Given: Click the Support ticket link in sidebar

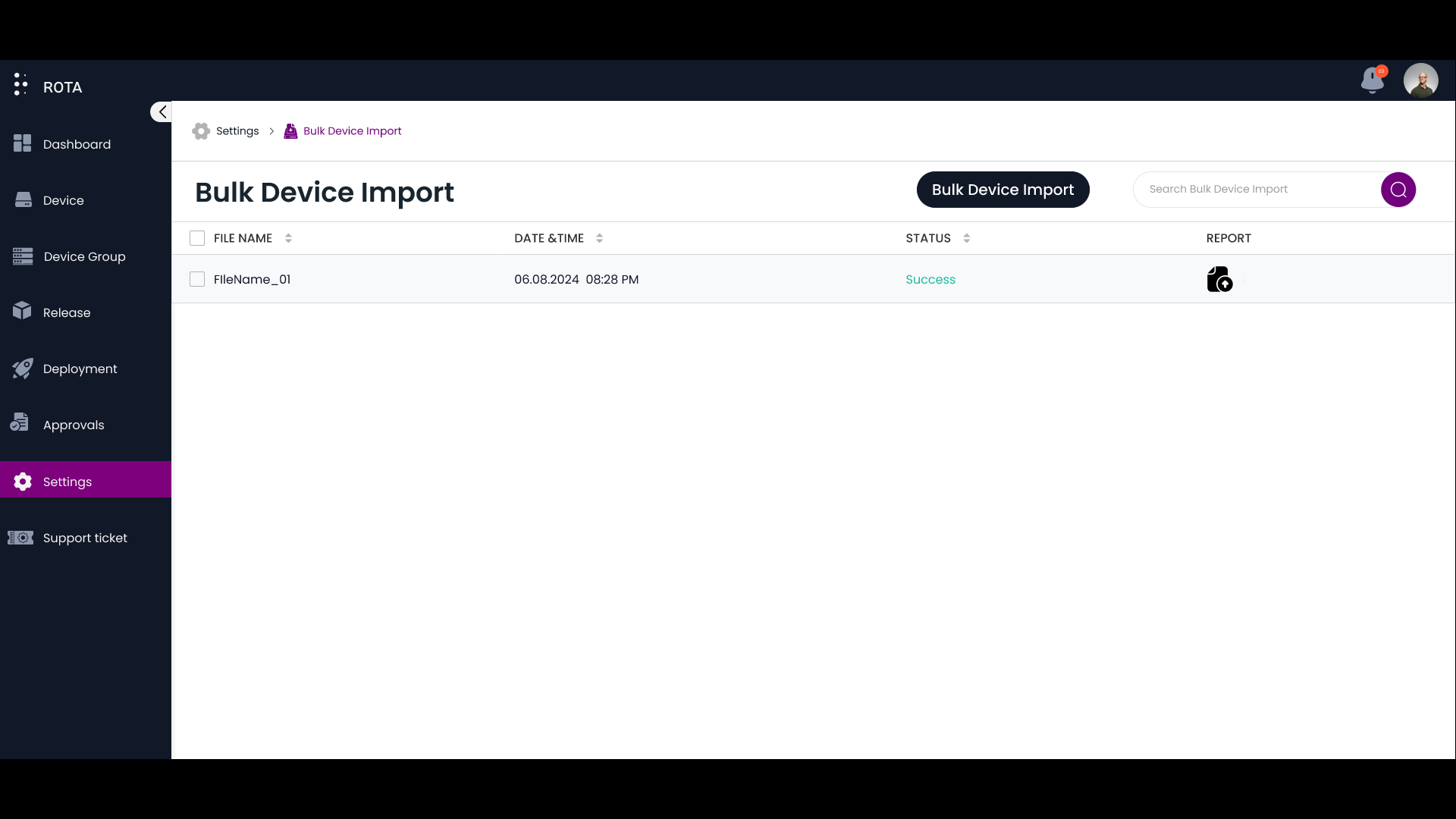Looking at the screenshot, I should coord(85,537).
